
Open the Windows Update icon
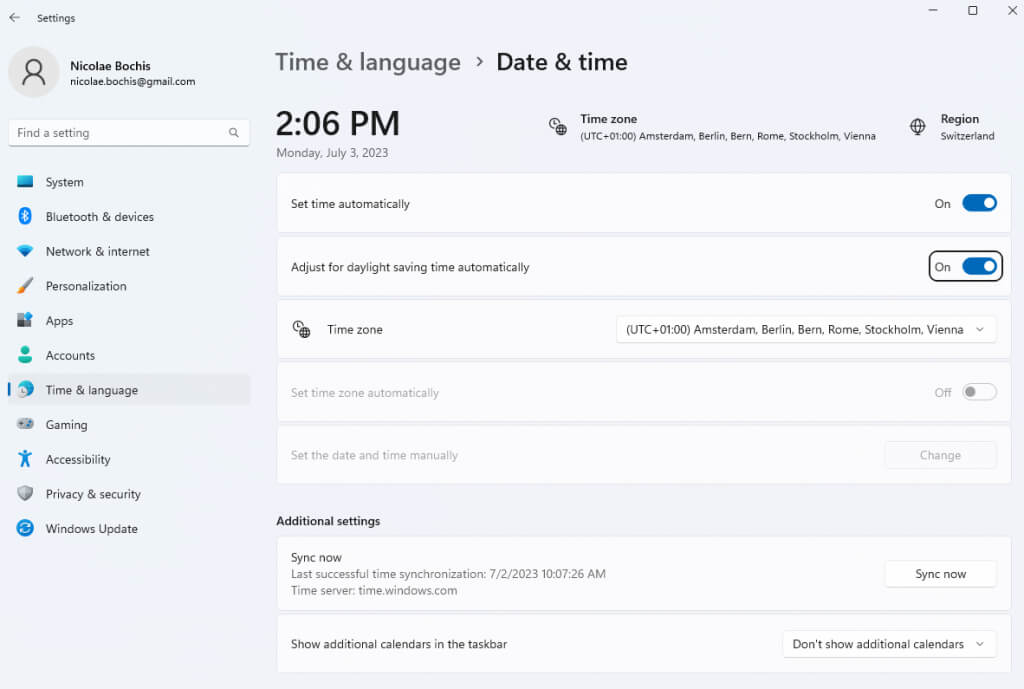pos(25,529)
